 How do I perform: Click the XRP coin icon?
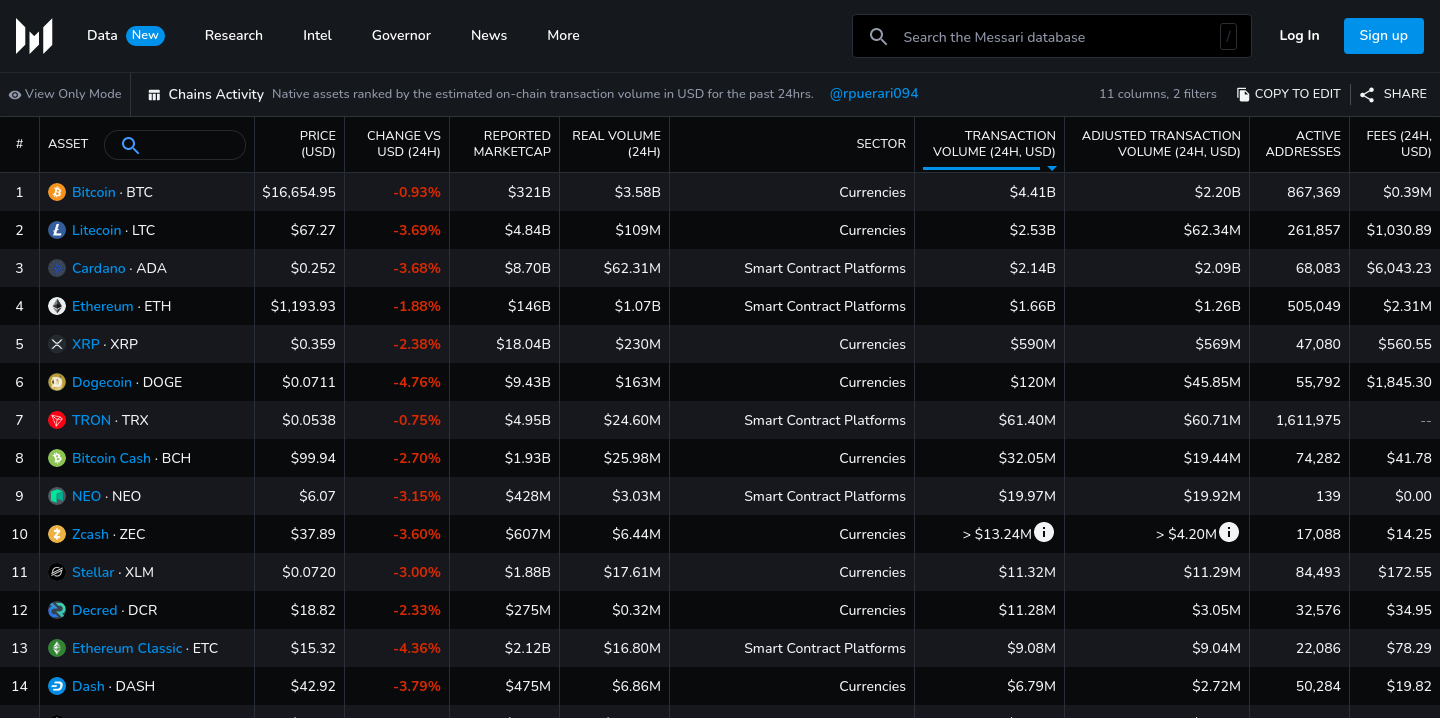pyautogui.click(x=57, y=344)
